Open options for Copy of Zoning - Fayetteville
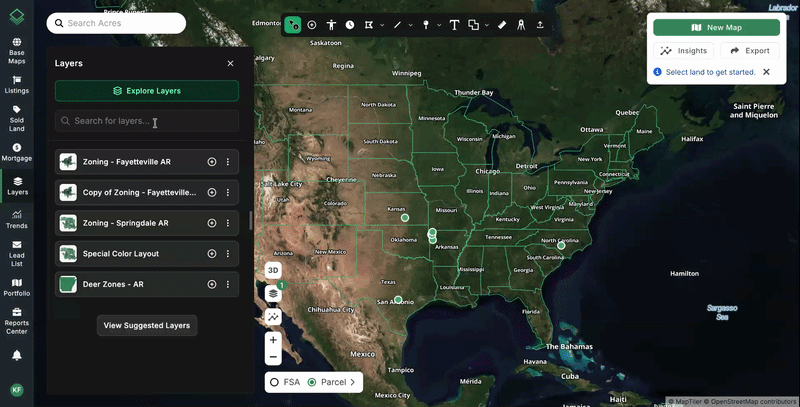The width and height of the screenshot is (800, 407). [228, 192]
